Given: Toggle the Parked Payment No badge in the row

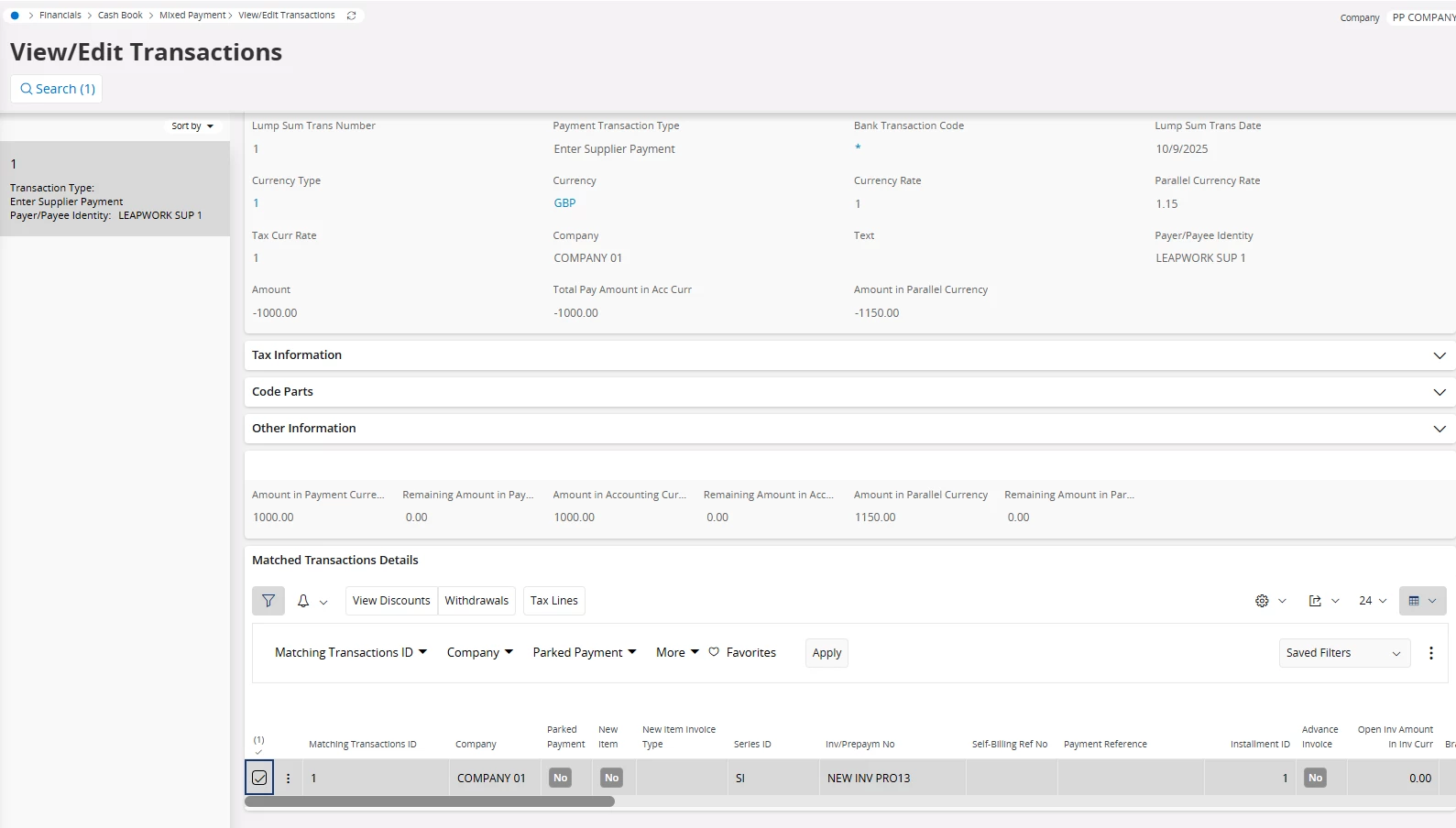Looking at the screenshot, I should pos(560,778).
